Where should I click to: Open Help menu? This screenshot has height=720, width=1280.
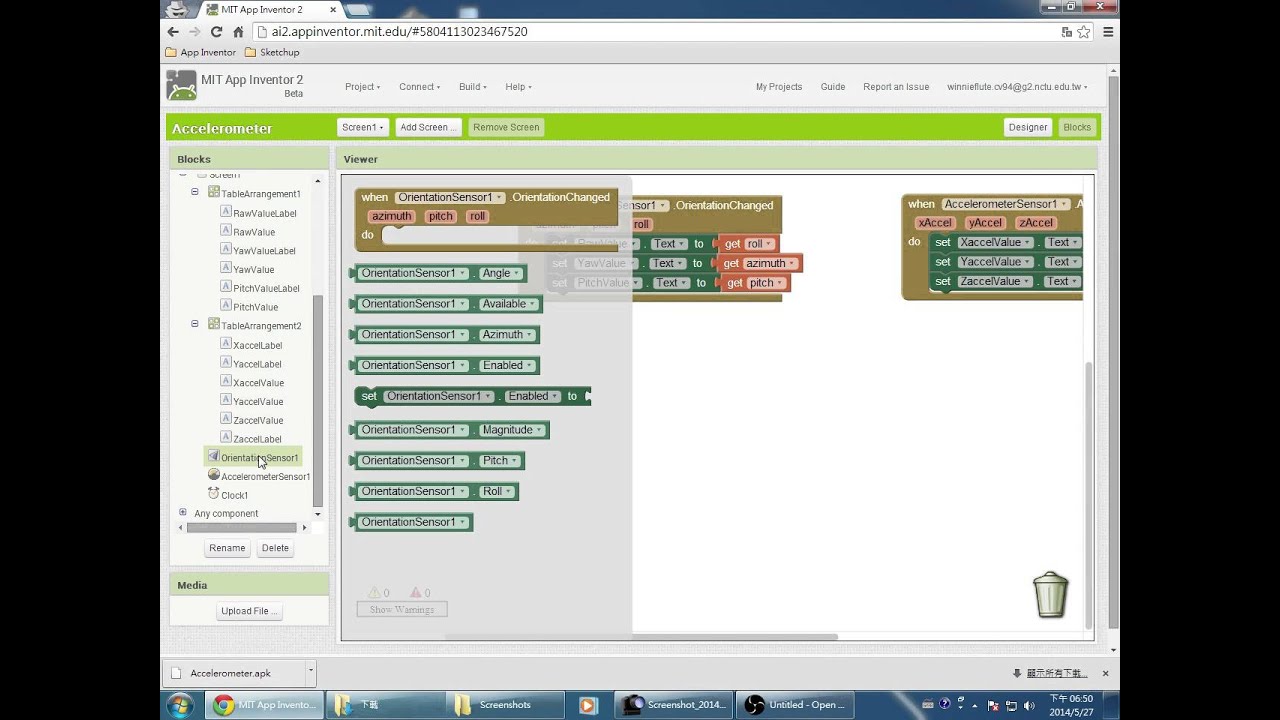pyautogui.click(x=518, y=87)
